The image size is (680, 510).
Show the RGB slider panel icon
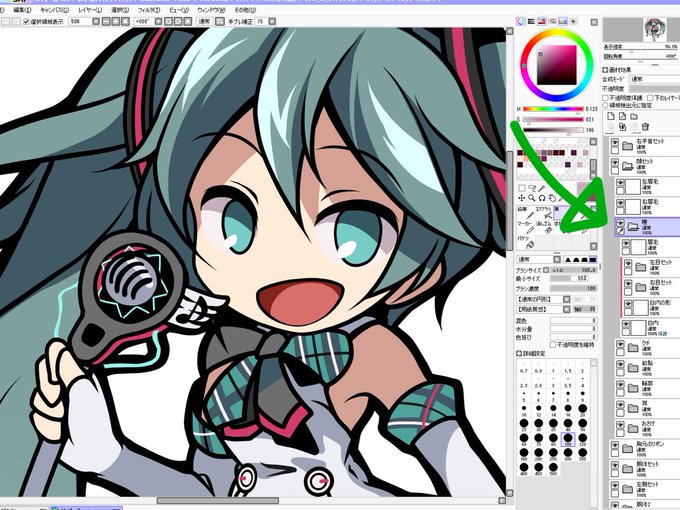tap(531, 21)
